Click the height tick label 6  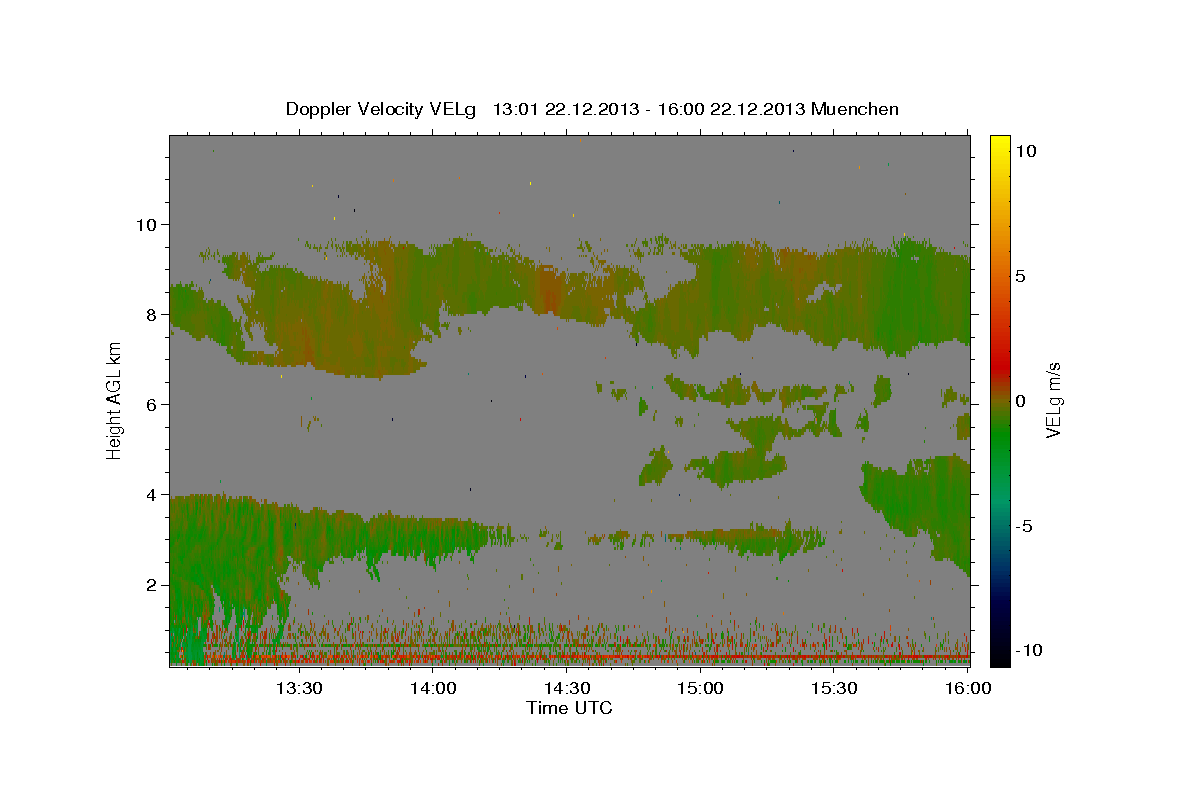(151, 404)
